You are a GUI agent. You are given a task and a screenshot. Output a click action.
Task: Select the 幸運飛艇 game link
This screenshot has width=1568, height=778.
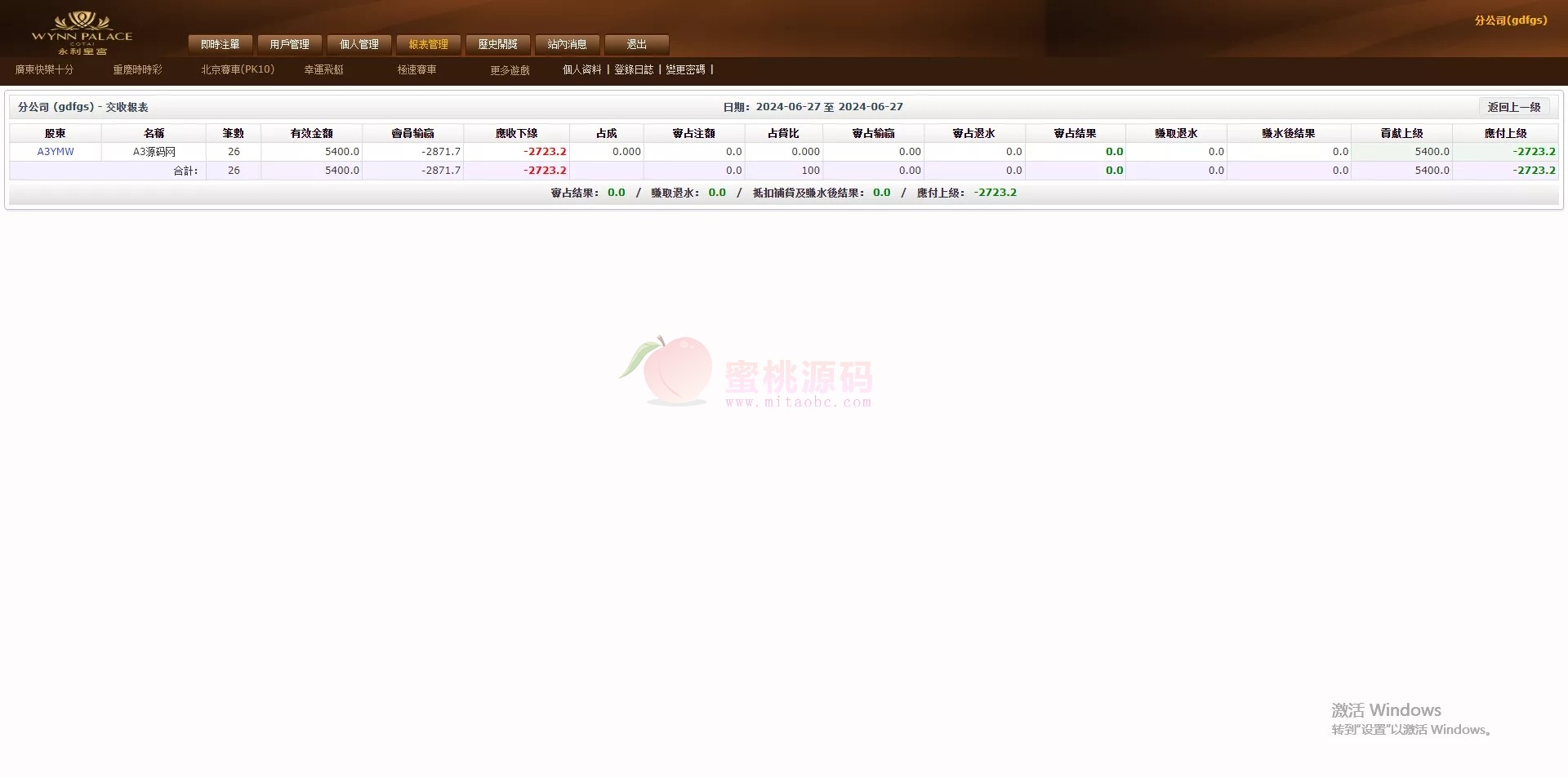tap(324, 70)
